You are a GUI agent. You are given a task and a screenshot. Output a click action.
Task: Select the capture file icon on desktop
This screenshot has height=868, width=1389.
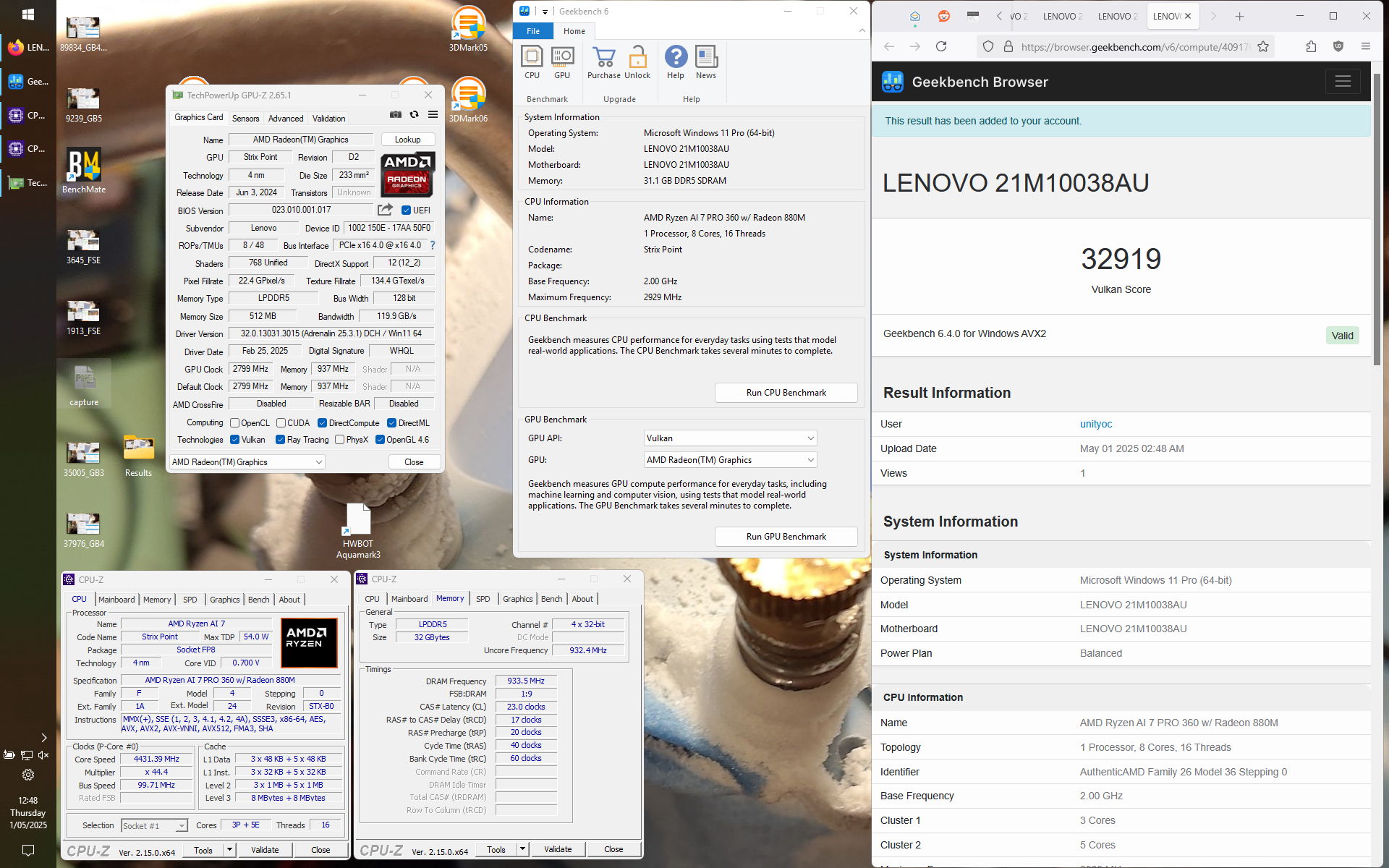point(84,386)
